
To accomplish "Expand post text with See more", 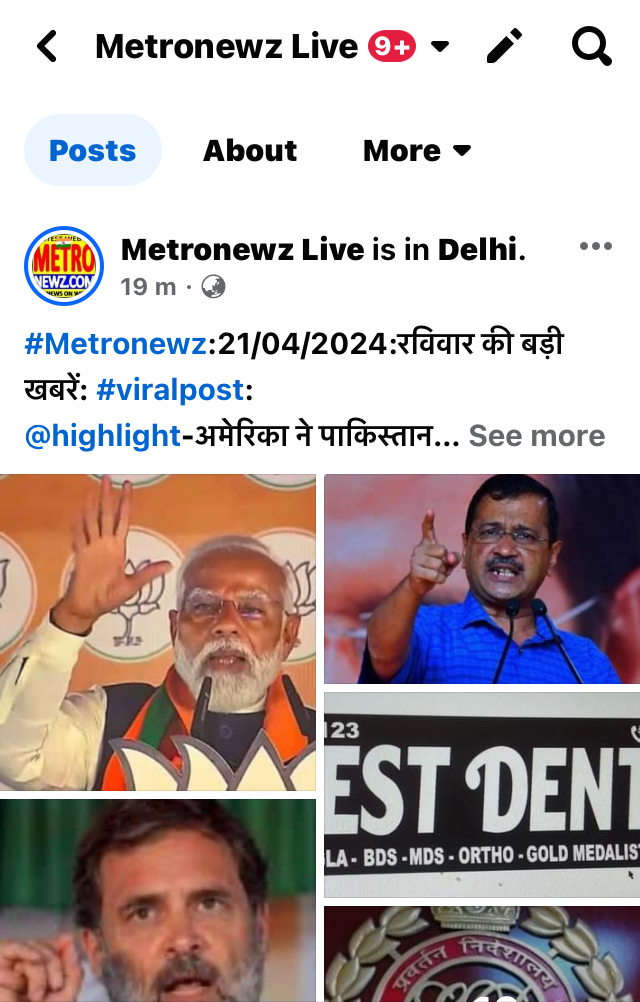I will pyautogui.click(x=537, y=436).
